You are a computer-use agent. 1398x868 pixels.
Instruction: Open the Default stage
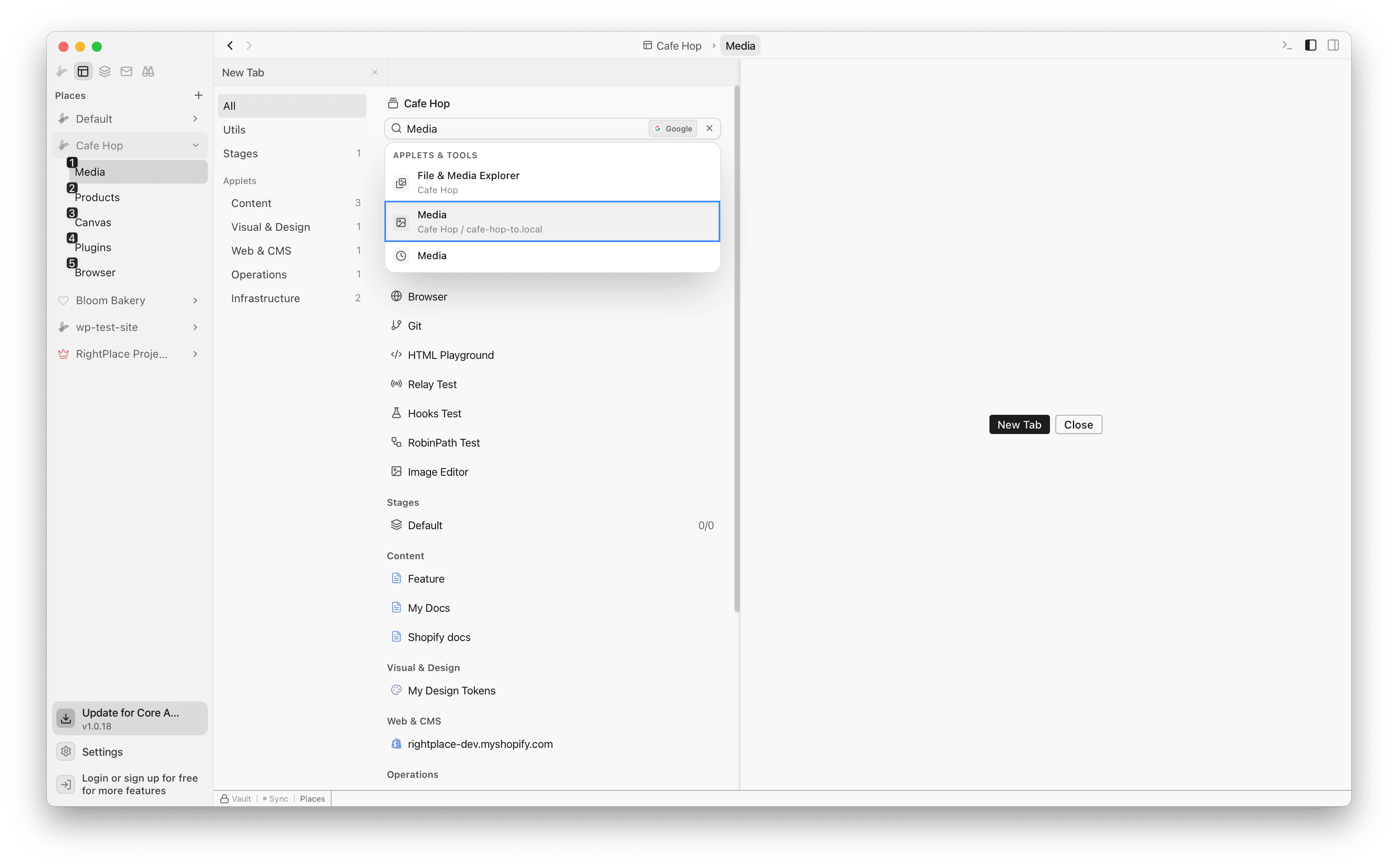point(552,525)
